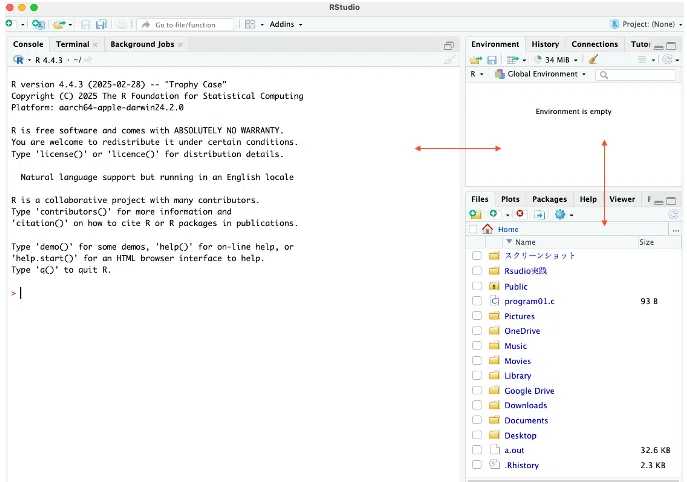Switch to the Plots tab
This screenshot has width=687, height=482.
tap(510, 199)
